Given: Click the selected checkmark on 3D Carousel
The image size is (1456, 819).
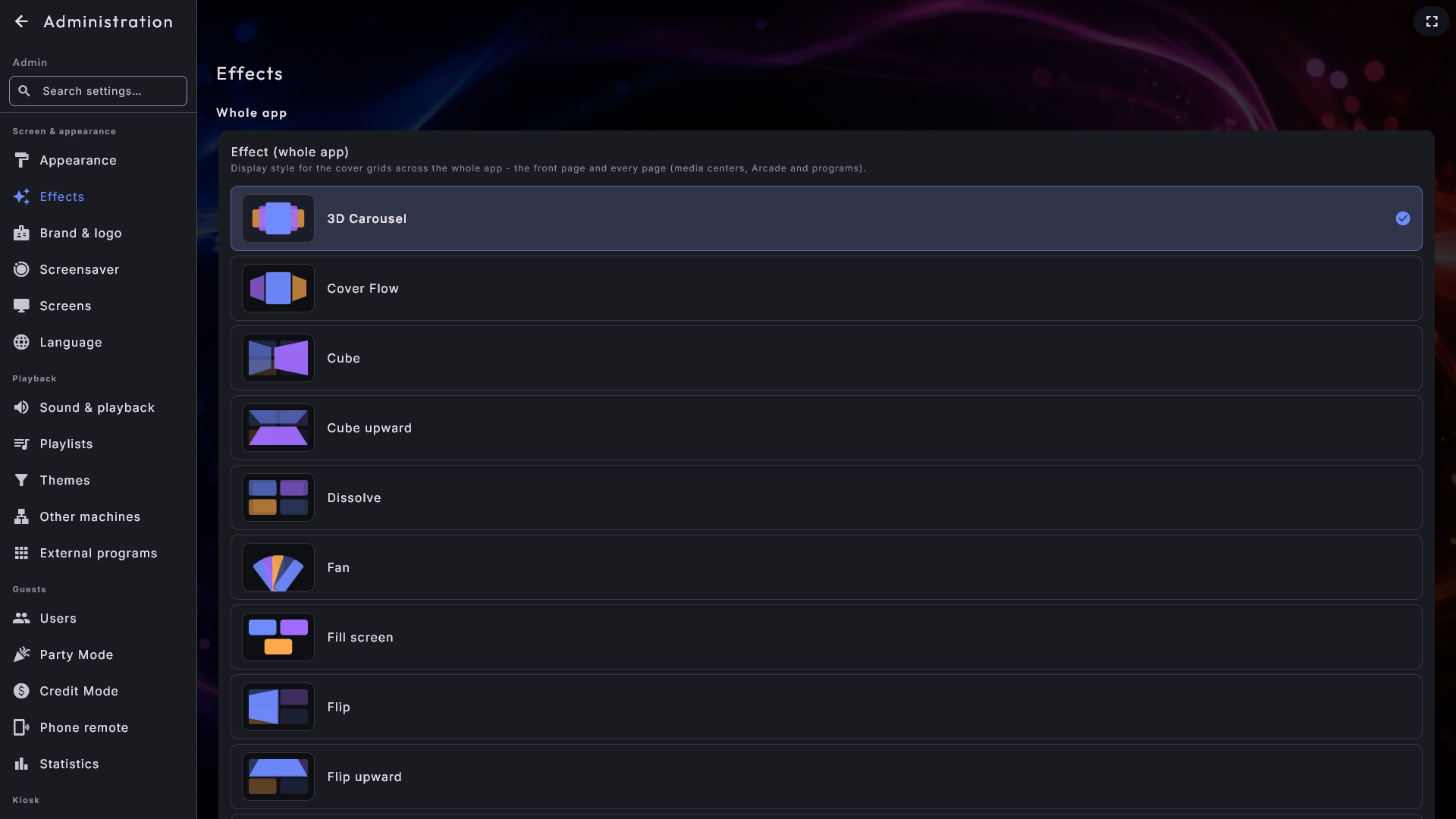Looking at the screenshot, I should (1403, 218).
